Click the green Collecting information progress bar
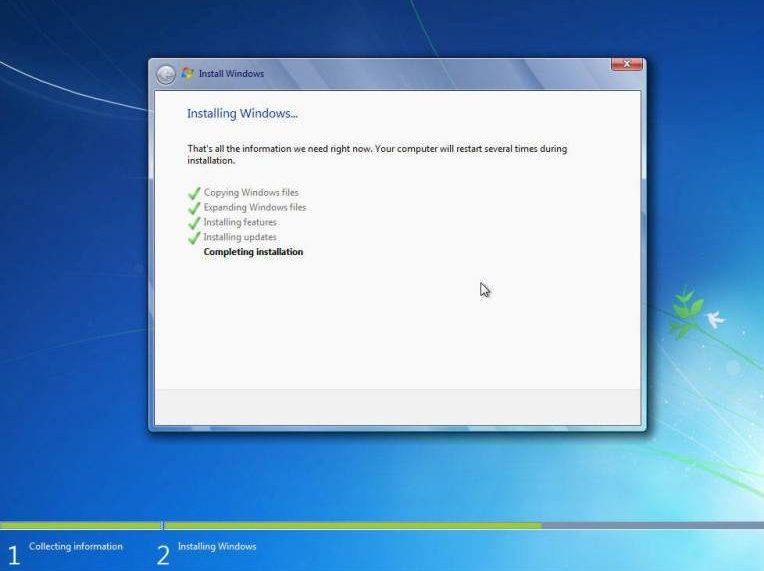Image resolution: width=764 pixels, height=571 pixels. 80,525
